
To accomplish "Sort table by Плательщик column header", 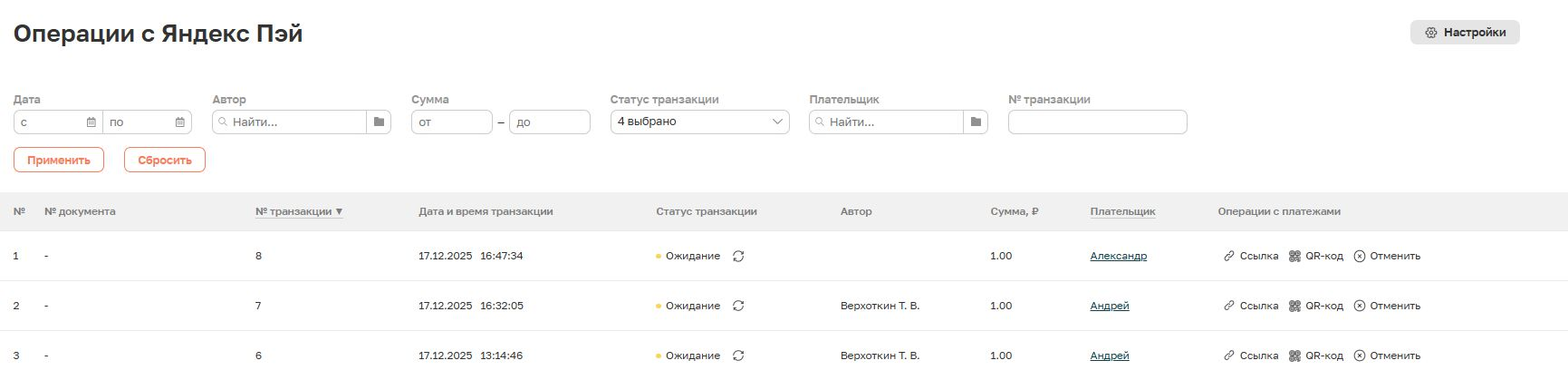I will 1122,212.
